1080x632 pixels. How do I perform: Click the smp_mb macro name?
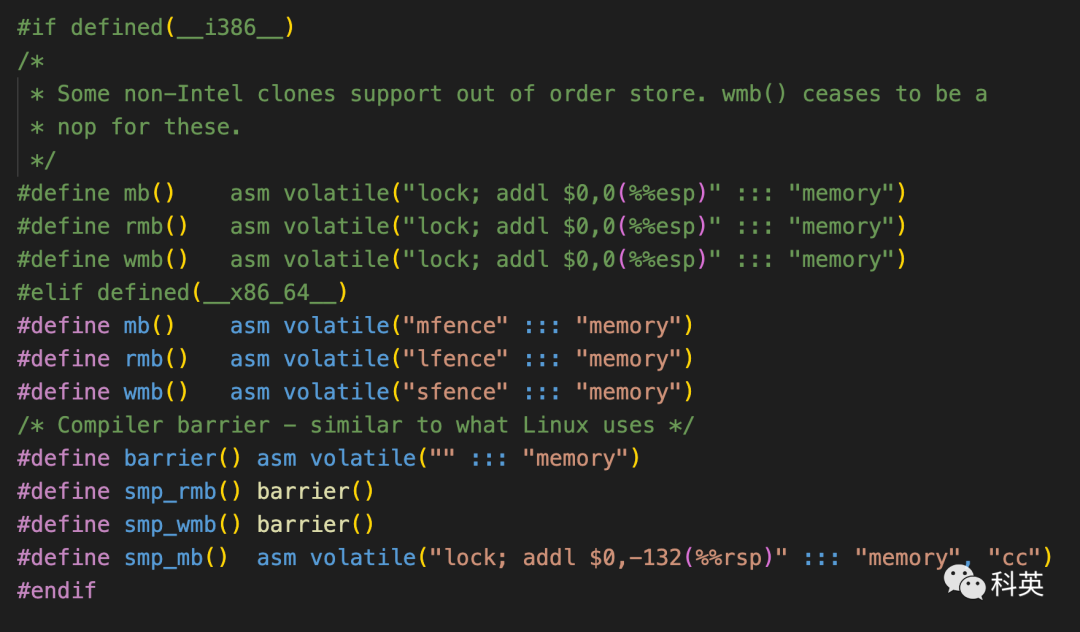coord(163,557)
